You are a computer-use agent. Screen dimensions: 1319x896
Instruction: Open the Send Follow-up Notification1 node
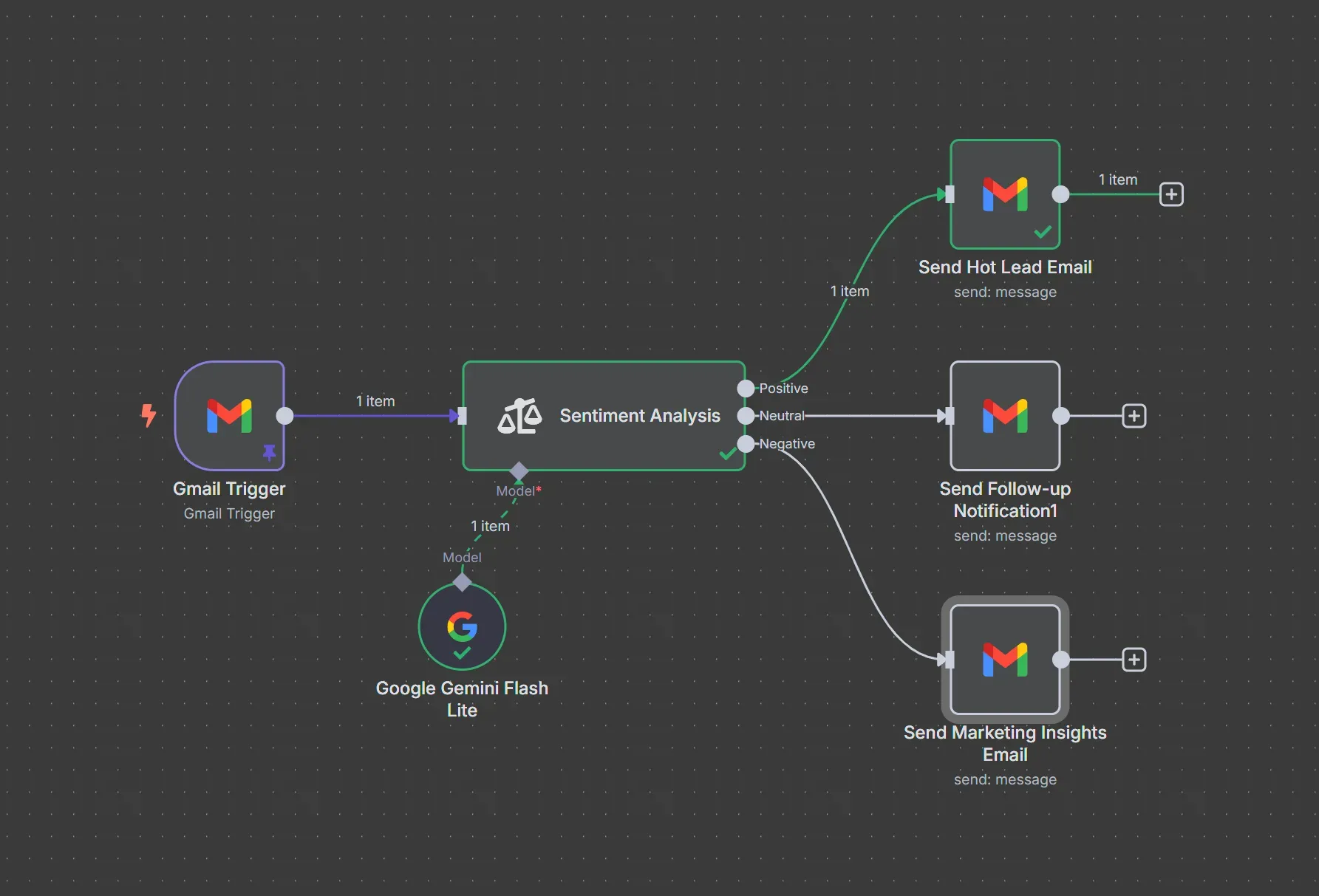pos(1004,416)
